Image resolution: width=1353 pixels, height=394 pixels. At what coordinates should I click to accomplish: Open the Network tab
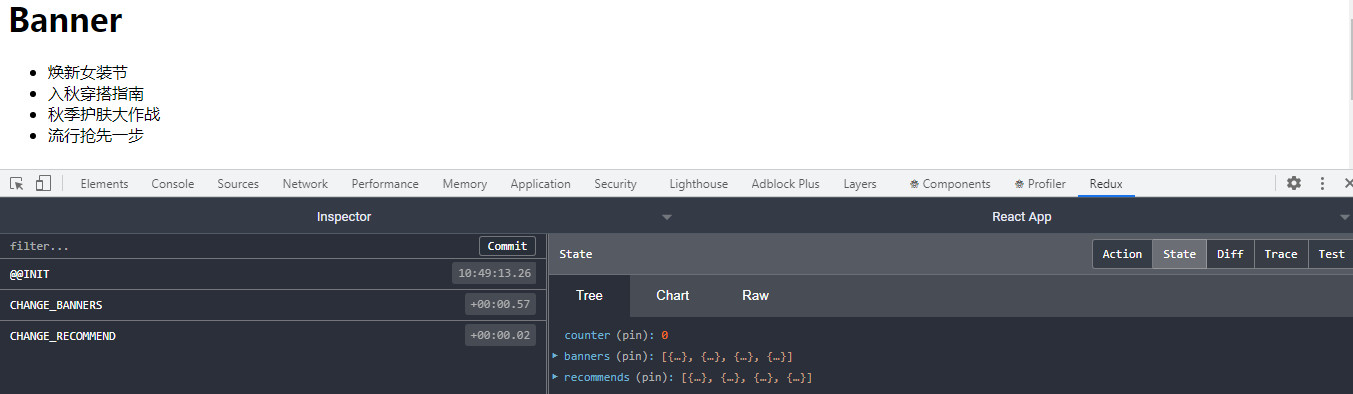coord(305,184)
